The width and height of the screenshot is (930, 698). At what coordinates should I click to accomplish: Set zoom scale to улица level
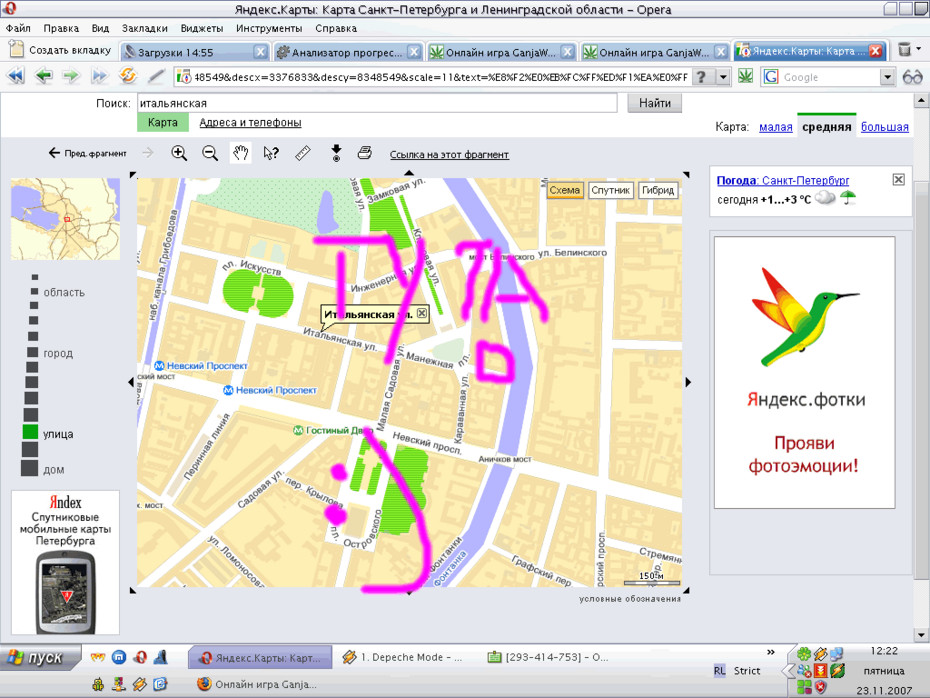tap(30, 432)
